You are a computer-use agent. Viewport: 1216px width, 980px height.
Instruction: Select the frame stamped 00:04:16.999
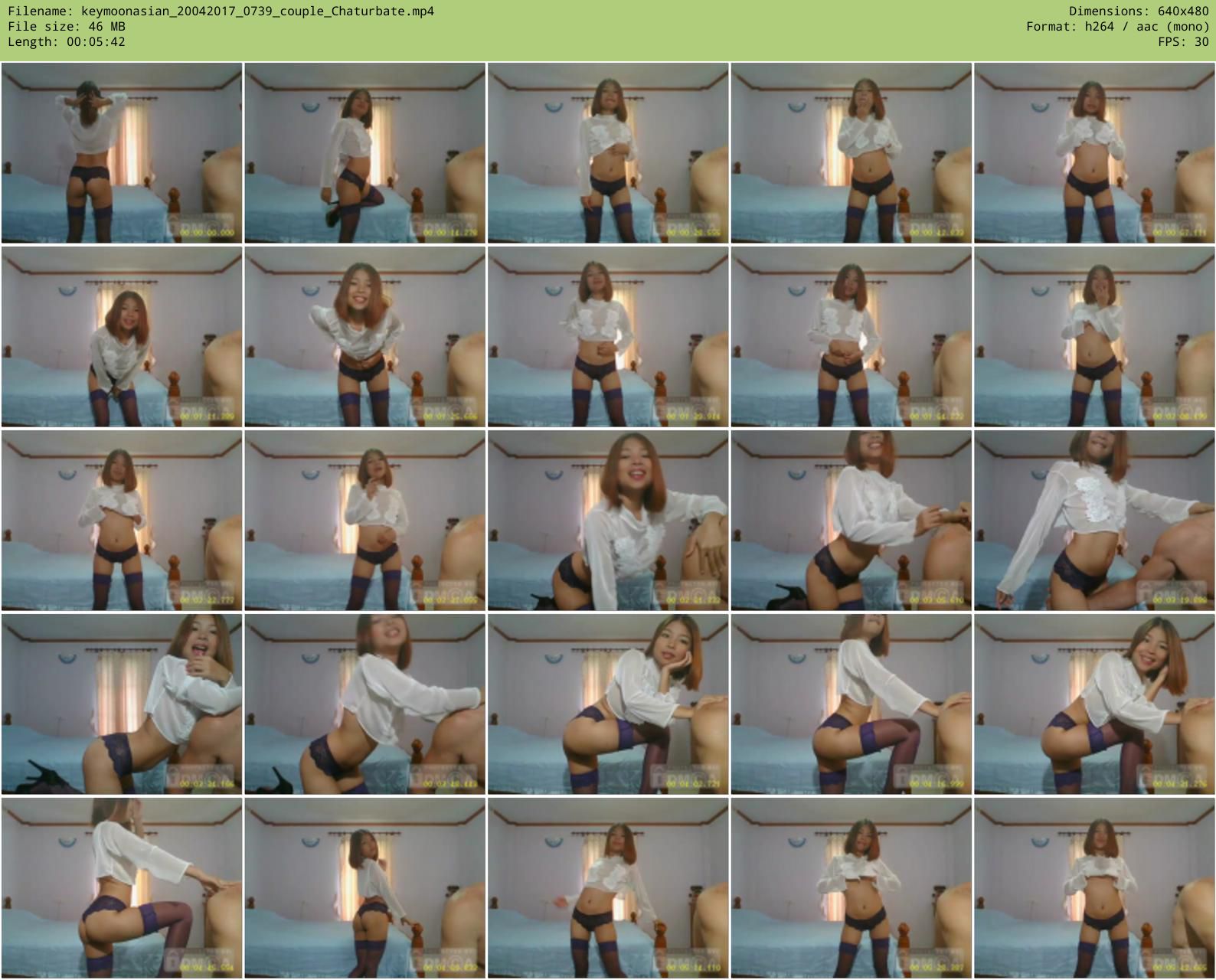pyautogui.click(x=851, y=704)
